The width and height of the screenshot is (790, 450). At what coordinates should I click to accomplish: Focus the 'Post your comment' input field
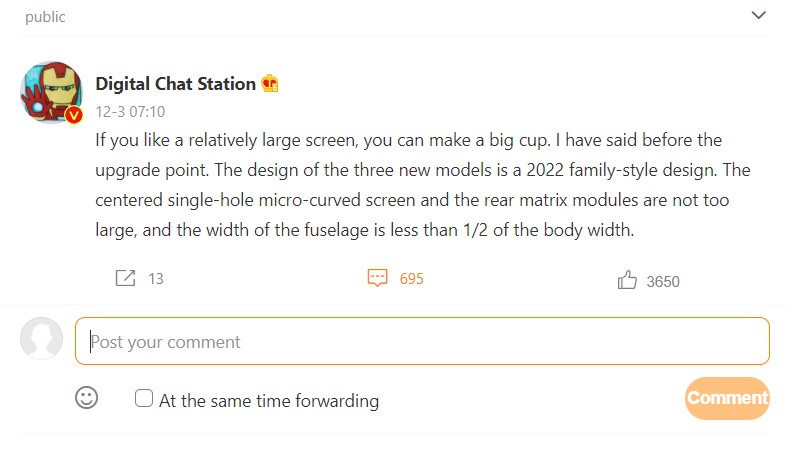(x=422, y=341)
